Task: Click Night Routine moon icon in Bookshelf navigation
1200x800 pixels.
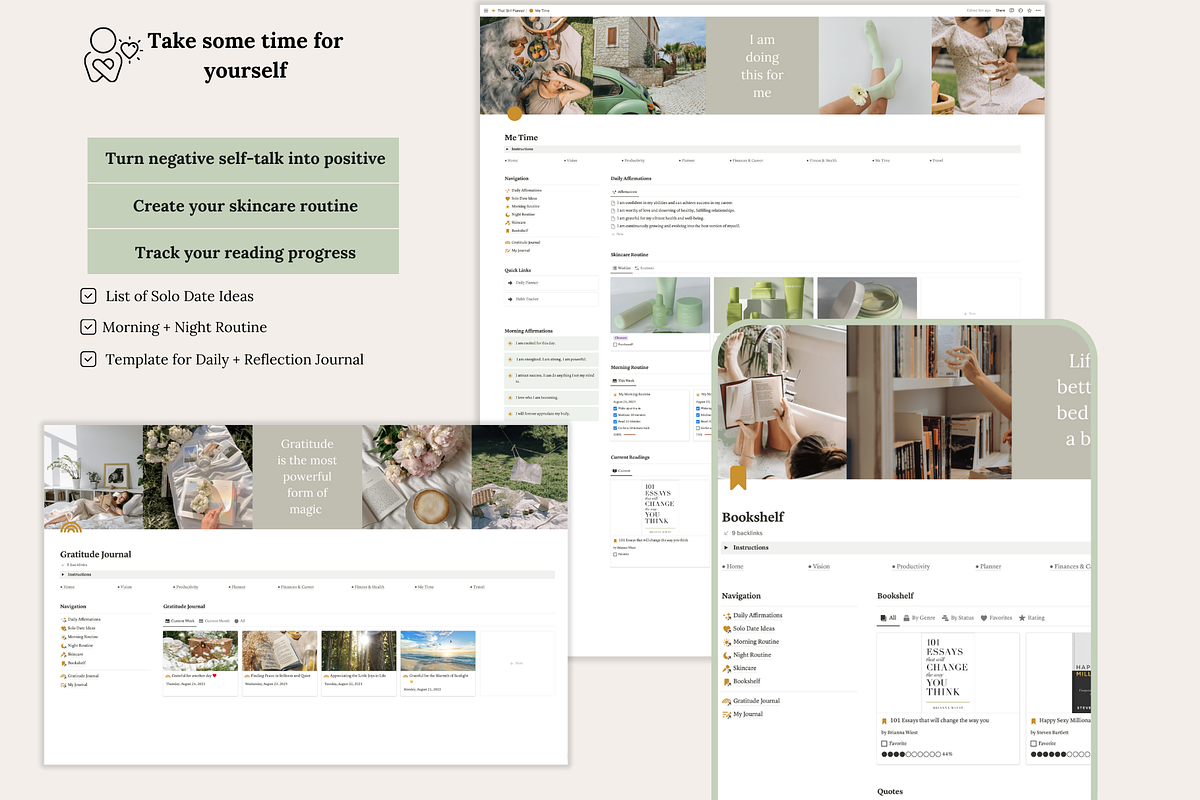Action: [726, 655]
